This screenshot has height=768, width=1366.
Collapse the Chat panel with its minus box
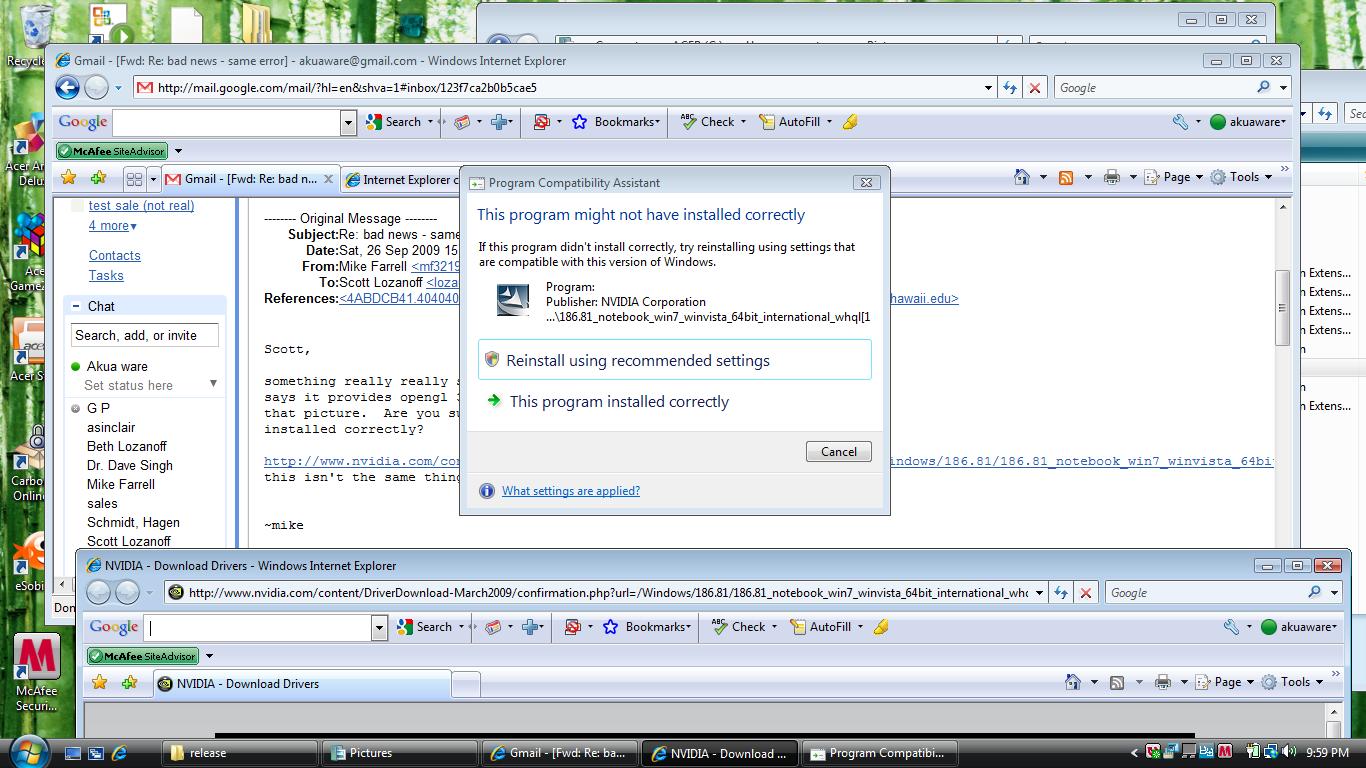point(76,306)
